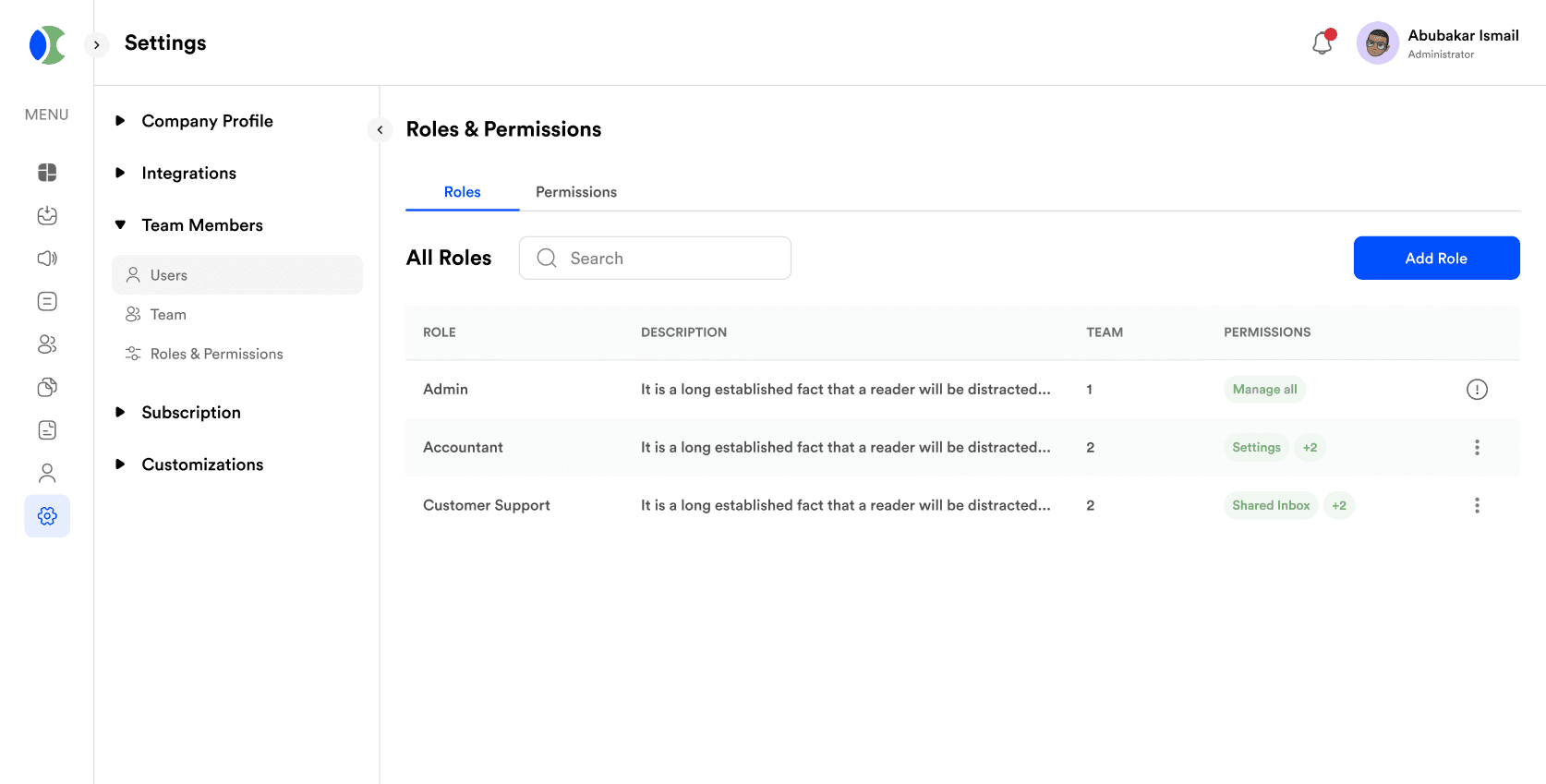Click the Team people icon in the submenu

[133, 315]
